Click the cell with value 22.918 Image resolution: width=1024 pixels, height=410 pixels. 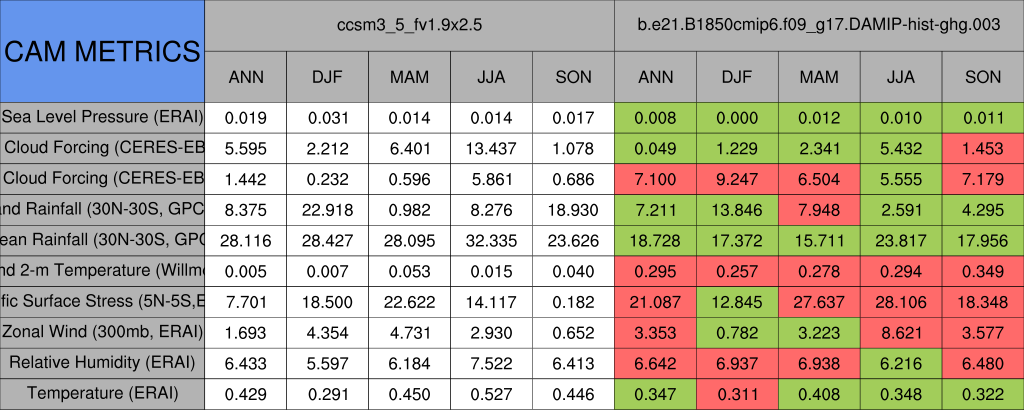pyautogui.click(x=327, y=209)
